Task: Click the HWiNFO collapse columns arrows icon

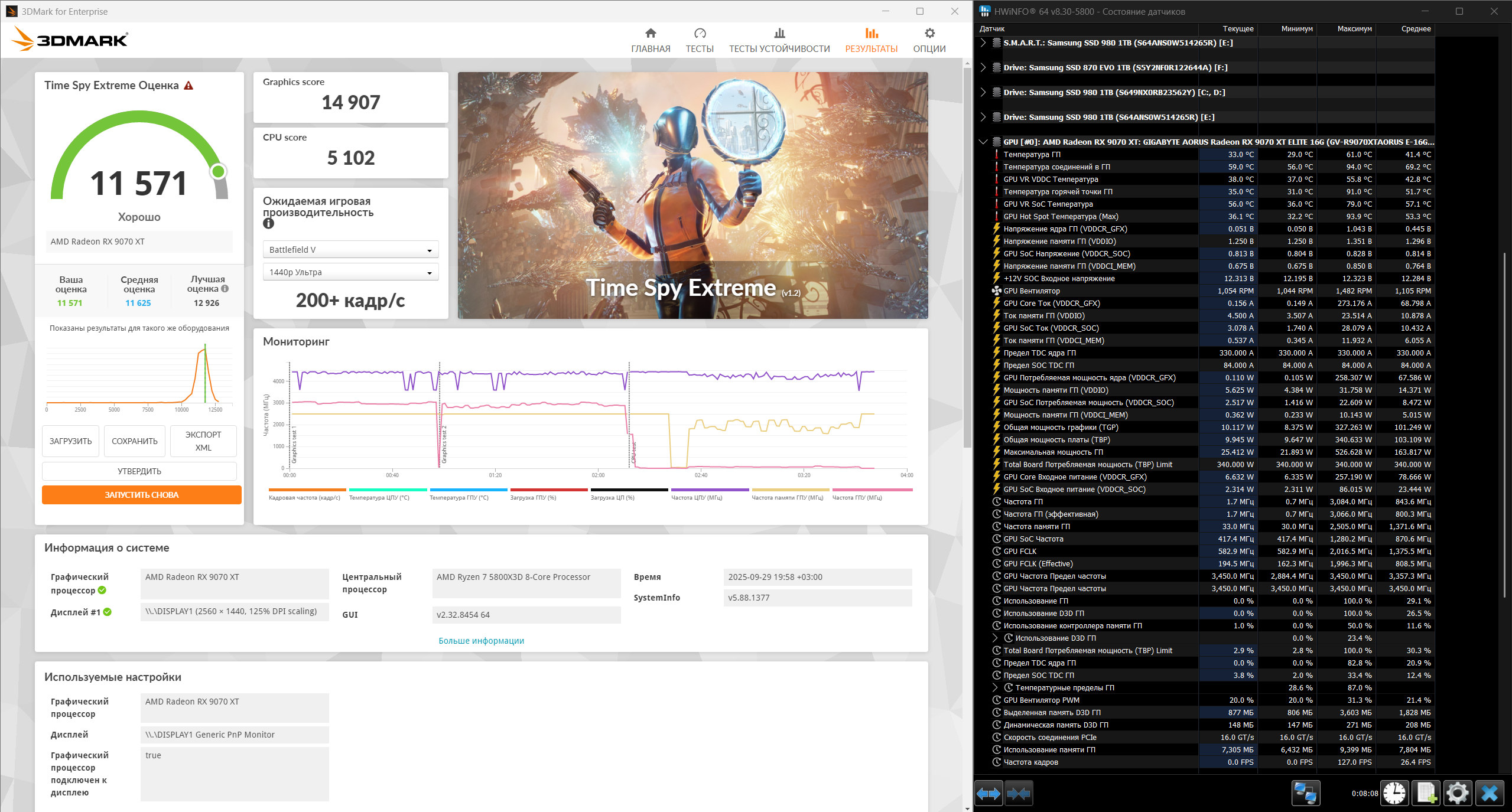Action: pyautogui.click(x=1019, y=793)
